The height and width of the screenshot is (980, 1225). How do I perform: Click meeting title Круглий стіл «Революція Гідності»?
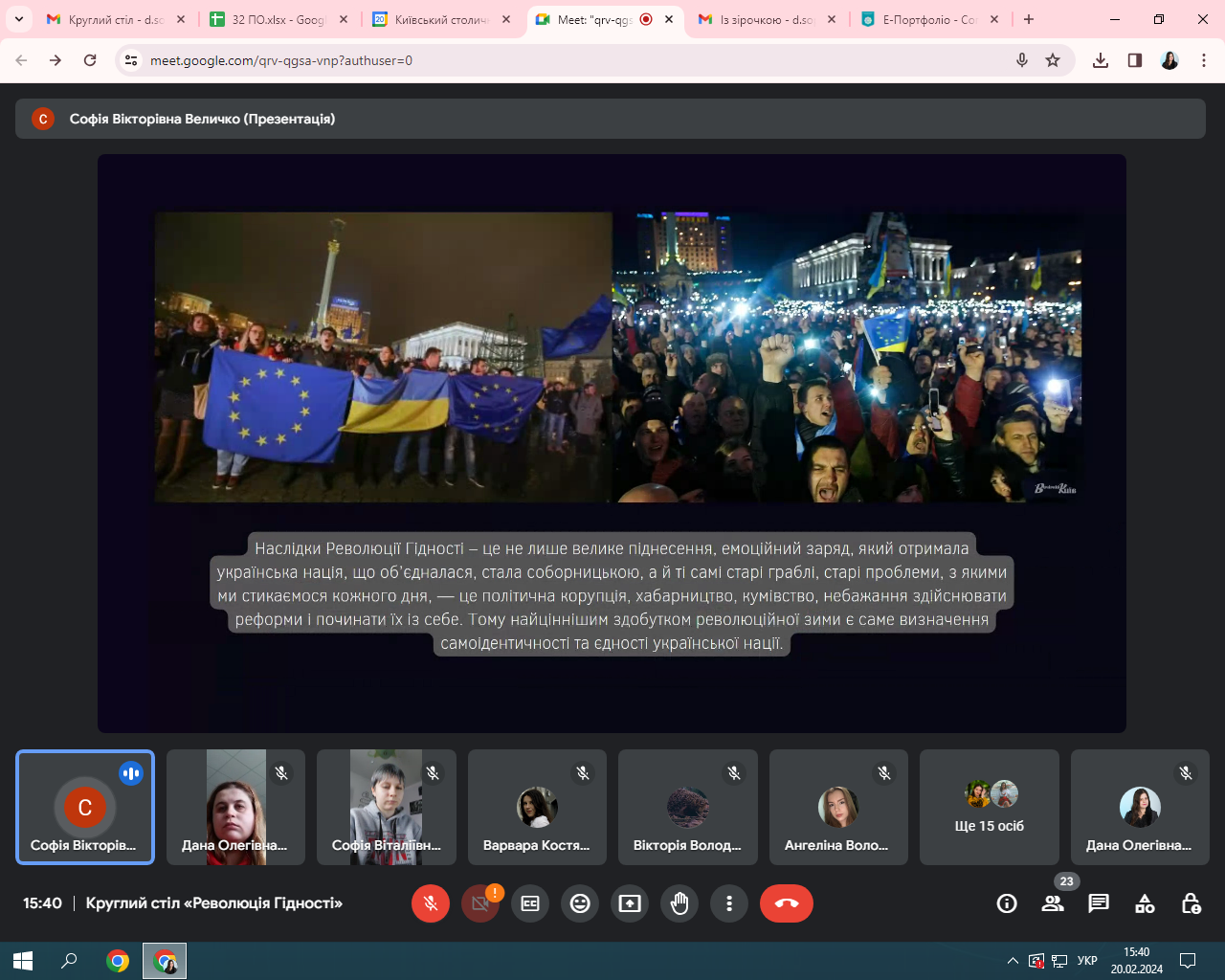point(214,903)
